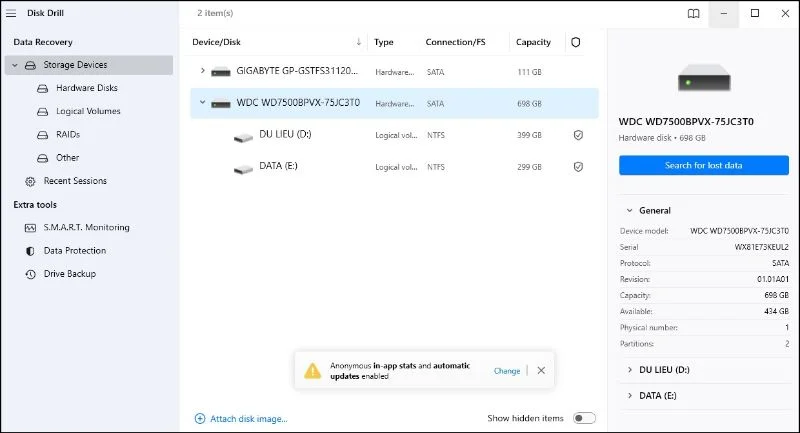Open the hamburger menu beside Disk Drill
The height and width of the screenshot is (433, 800).
[x=11, y=13]
